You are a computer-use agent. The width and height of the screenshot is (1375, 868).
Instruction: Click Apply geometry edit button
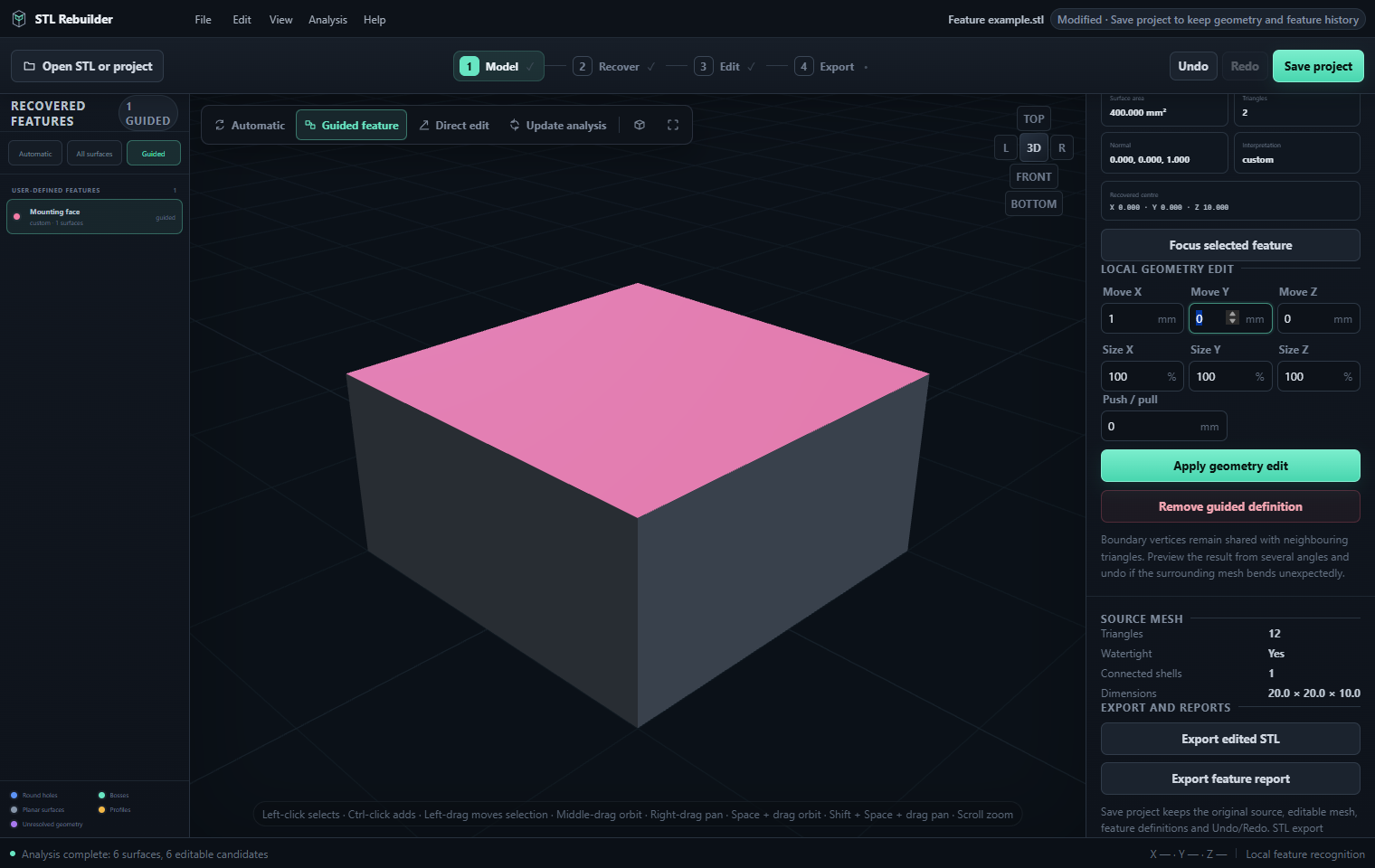tap(1230, 466)
